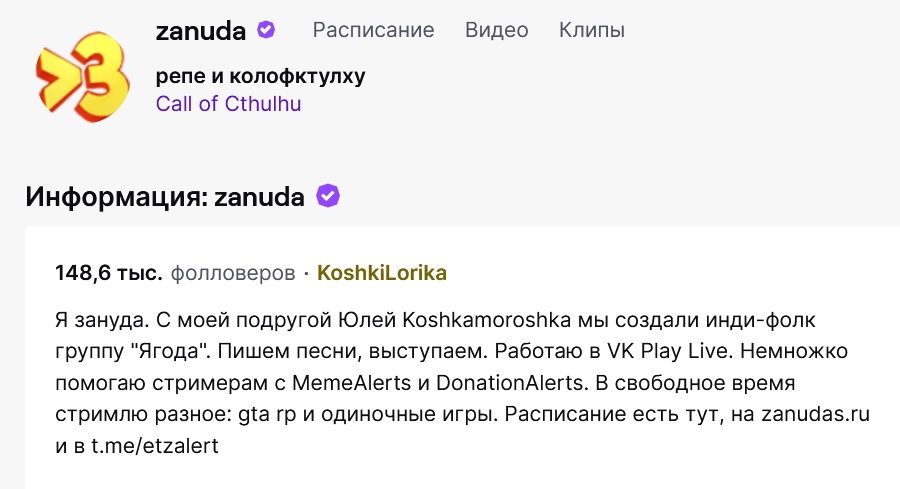Click the band name "Ягода" in the bio
This screenshot has height=489, width=900.
pyautogui.click(x=174, y=351)
